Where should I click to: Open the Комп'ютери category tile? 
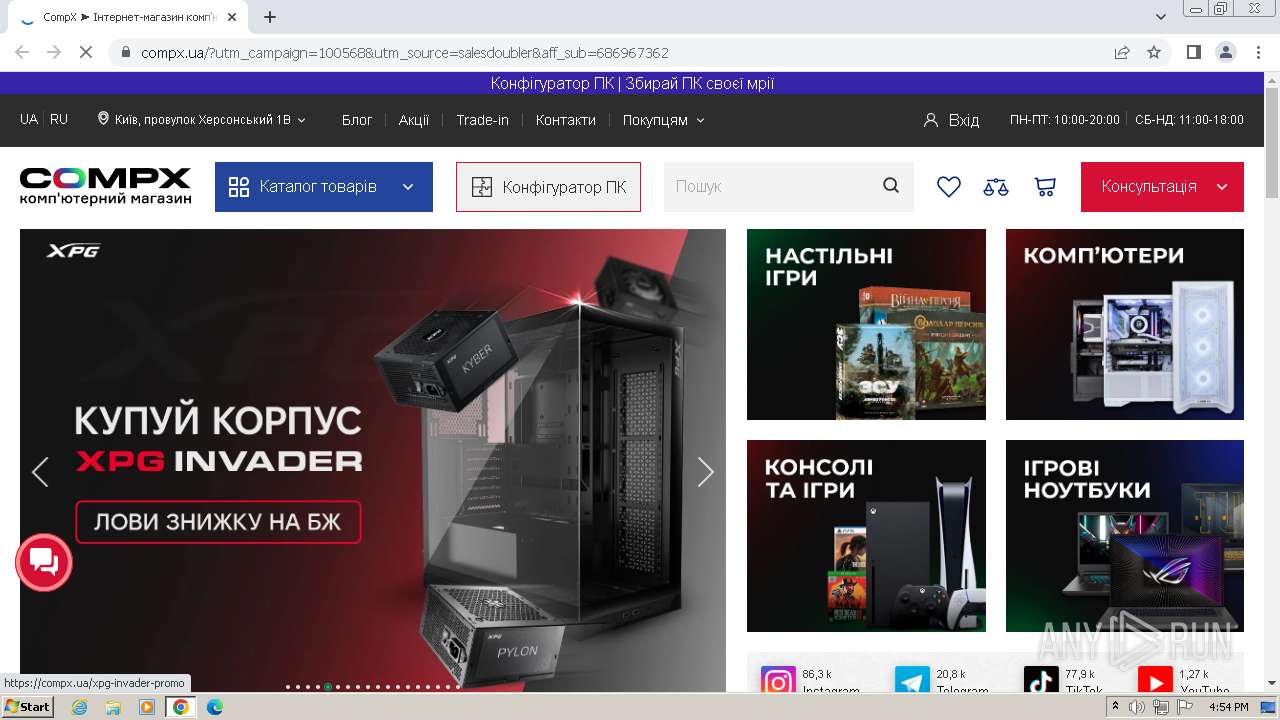[1125, 324]
